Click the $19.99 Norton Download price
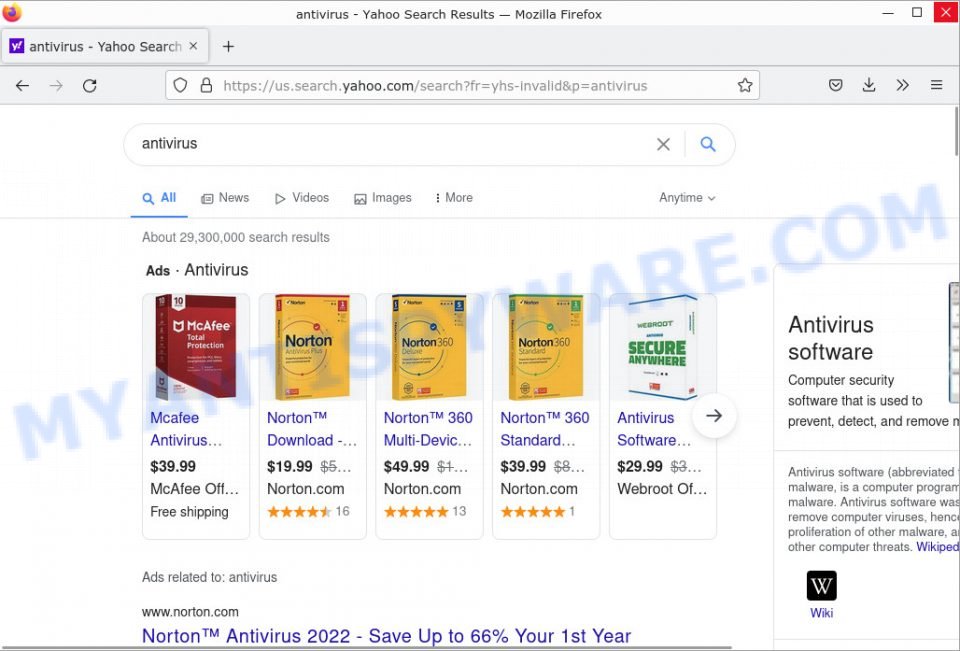960x651 pixels. click(290, 467)
